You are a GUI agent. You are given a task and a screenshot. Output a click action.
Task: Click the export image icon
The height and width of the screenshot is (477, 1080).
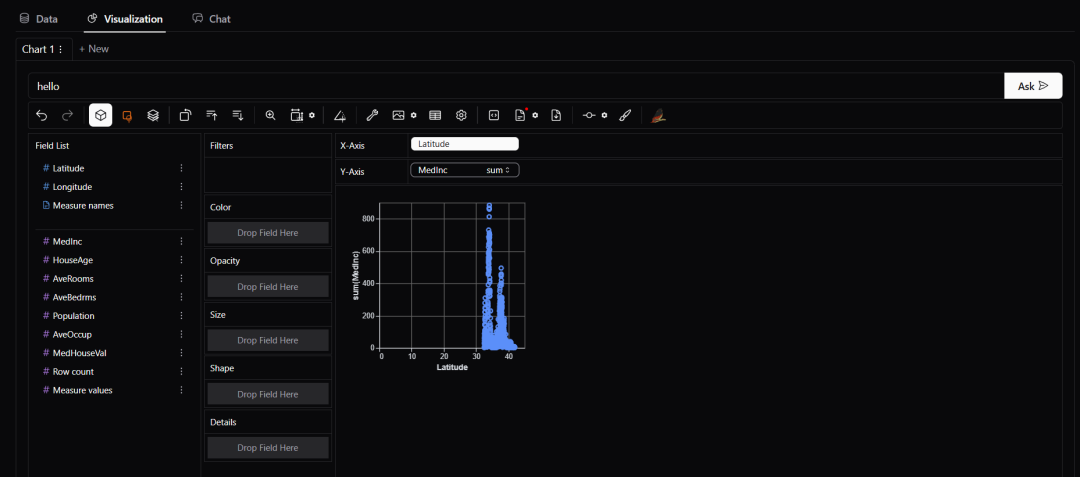pyautogui.click(x=398, y=116)
